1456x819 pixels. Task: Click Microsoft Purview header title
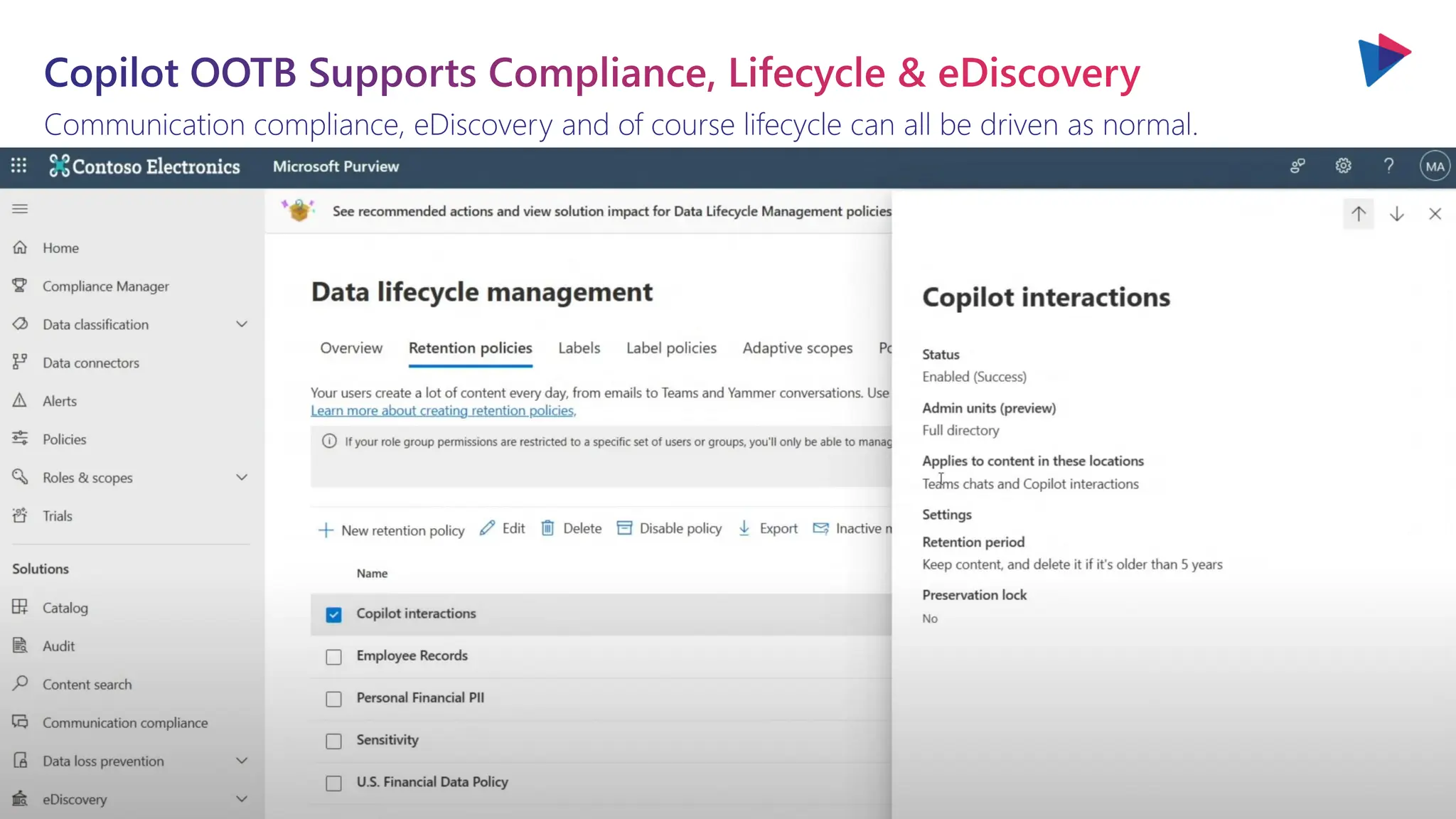point(336,166)
